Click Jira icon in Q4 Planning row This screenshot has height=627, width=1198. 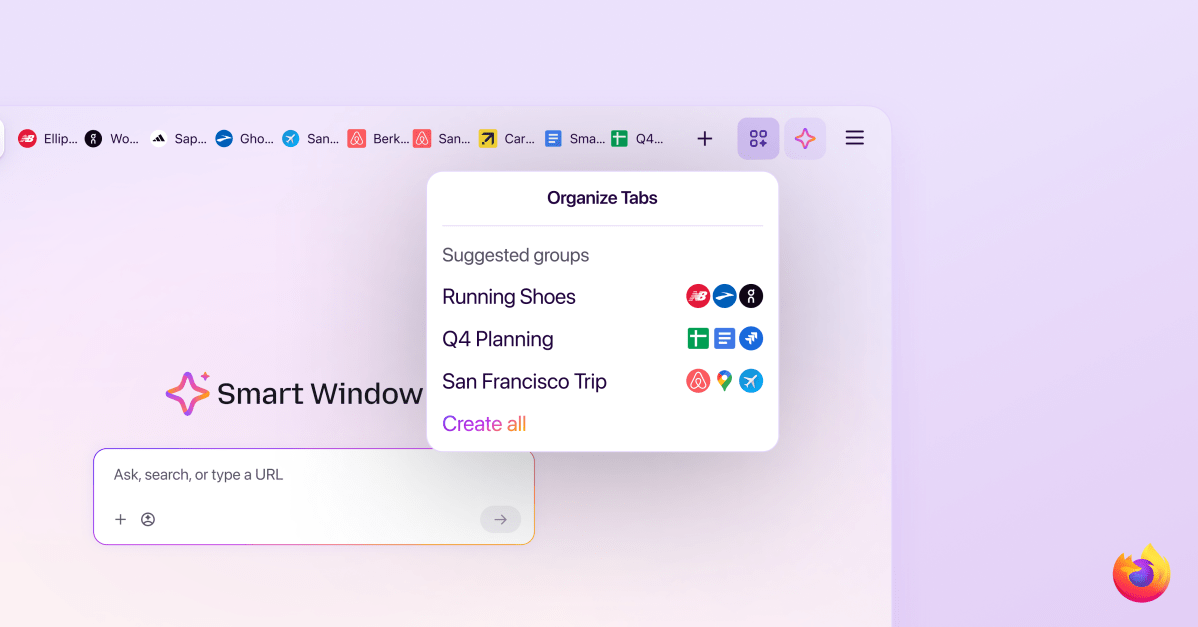point(751,338)
